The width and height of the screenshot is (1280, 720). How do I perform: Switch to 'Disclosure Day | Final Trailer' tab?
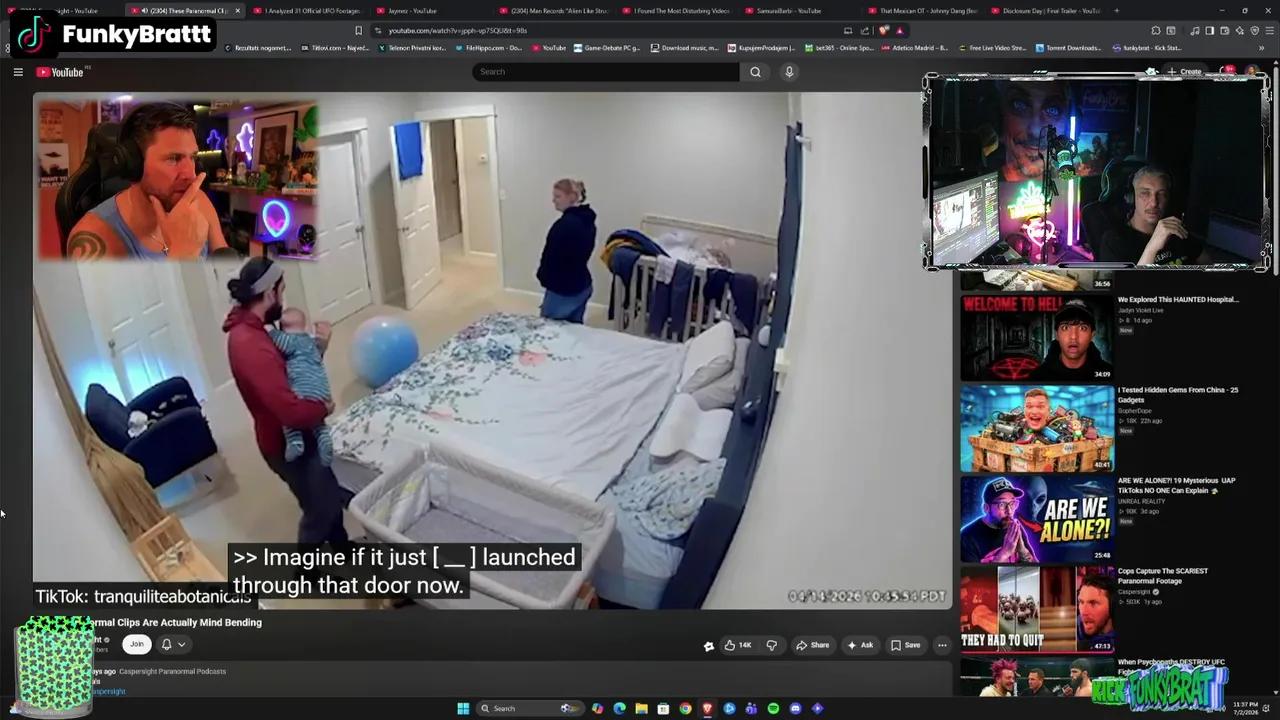click(x=1046, y=11)
